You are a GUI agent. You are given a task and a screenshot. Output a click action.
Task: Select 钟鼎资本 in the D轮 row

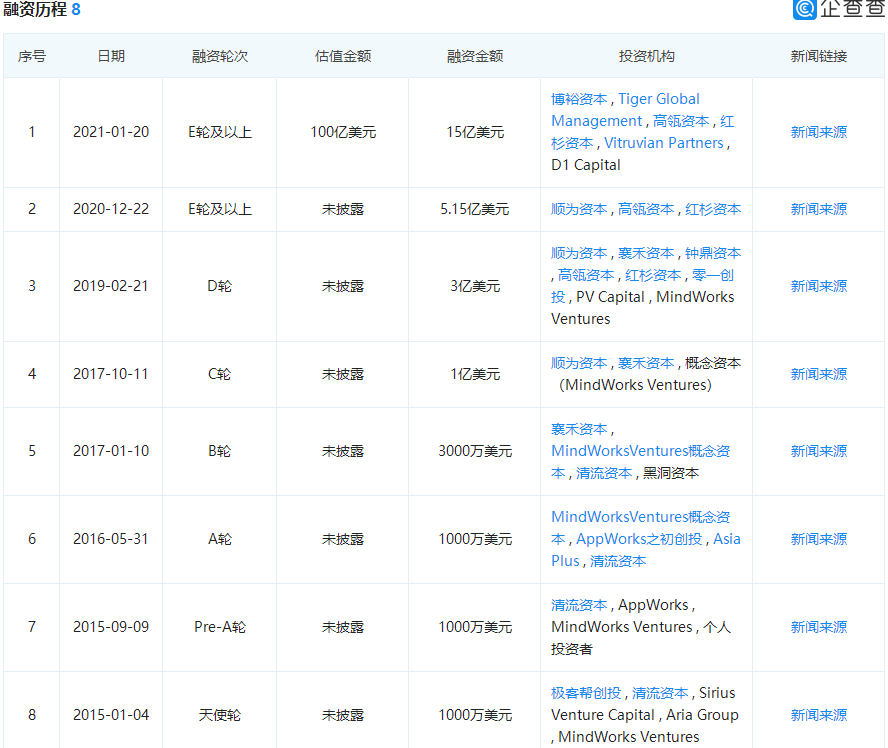[x=713, y=253]
